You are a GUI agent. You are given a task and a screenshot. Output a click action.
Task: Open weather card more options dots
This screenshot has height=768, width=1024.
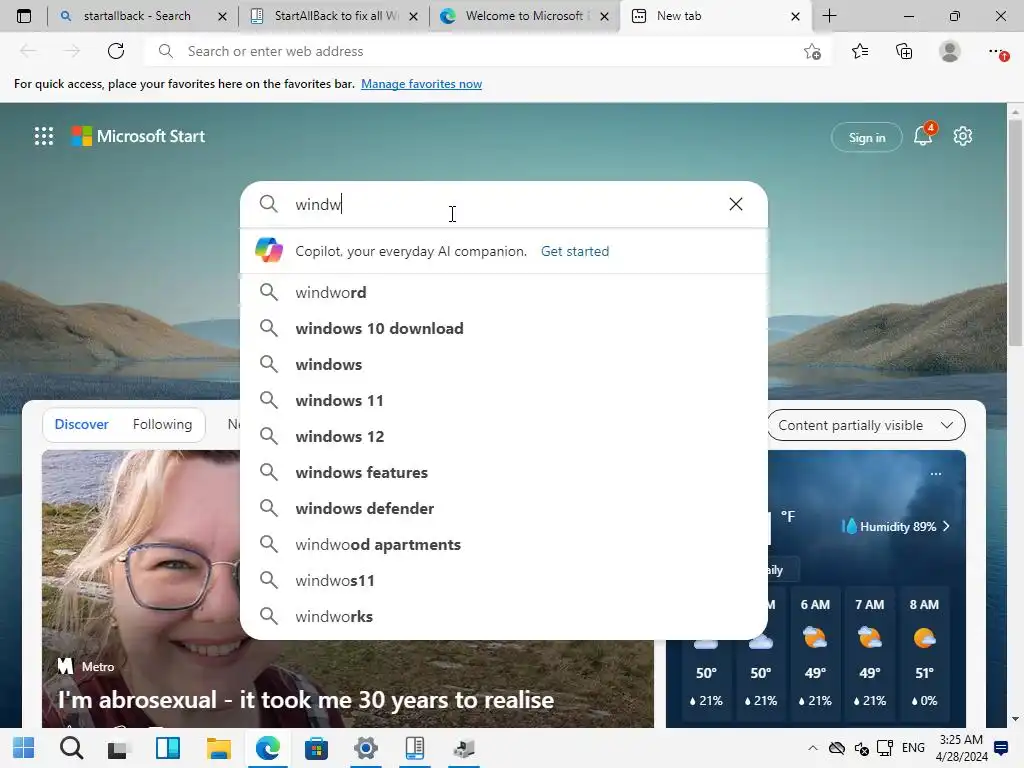tap(935, 473)
